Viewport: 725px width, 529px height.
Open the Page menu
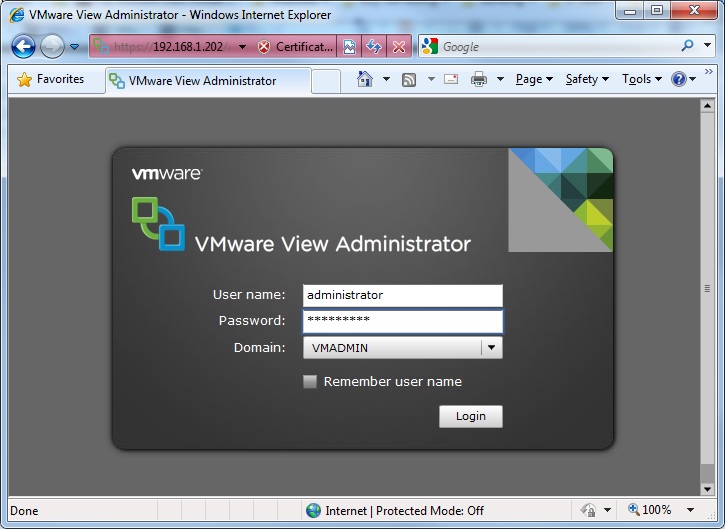point(534,80)
